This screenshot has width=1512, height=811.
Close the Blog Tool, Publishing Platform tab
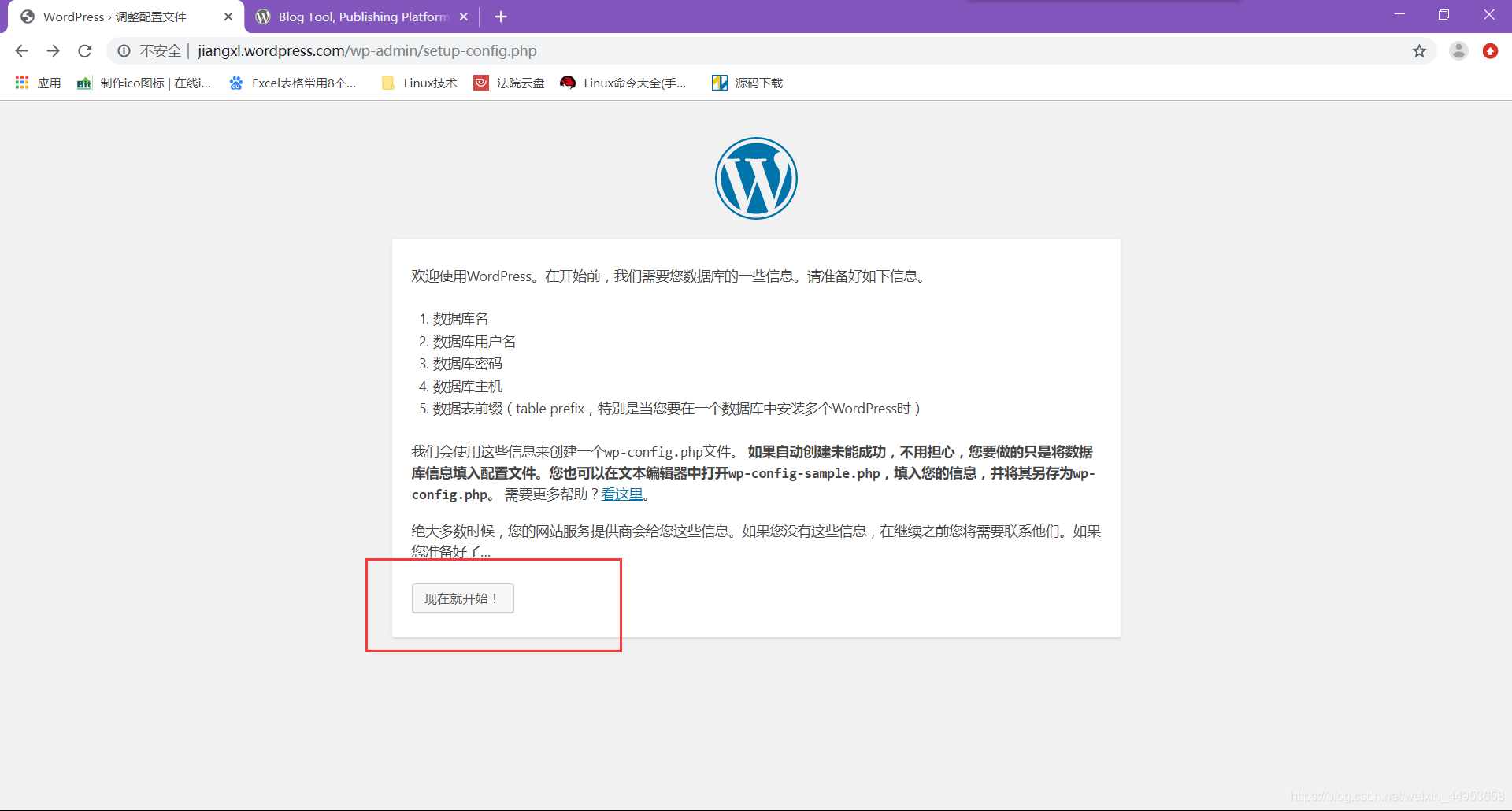pyautogui.click(x=464, y=17)
